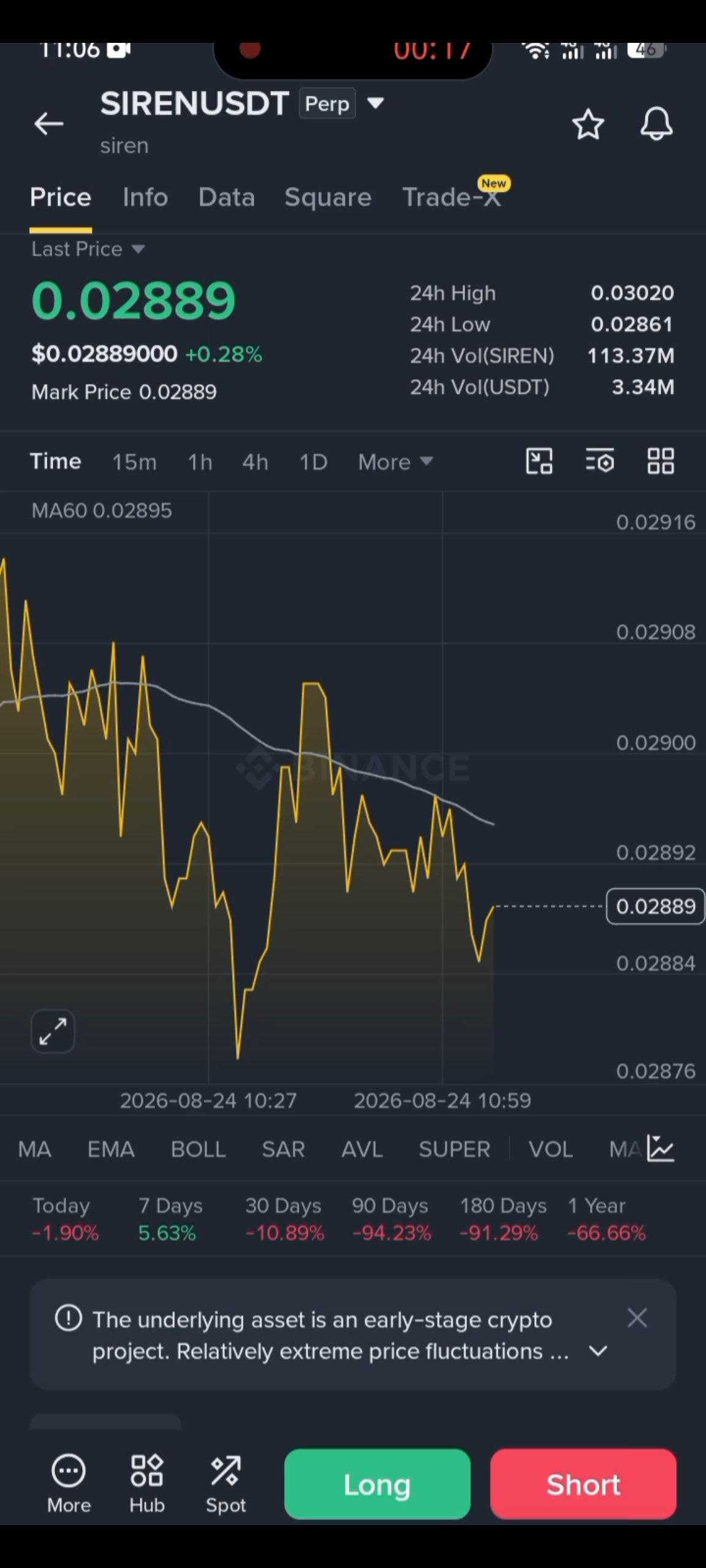Screen dimensions: 706x1568
Task: Toggle VOL indicator
Action: 551,1149
